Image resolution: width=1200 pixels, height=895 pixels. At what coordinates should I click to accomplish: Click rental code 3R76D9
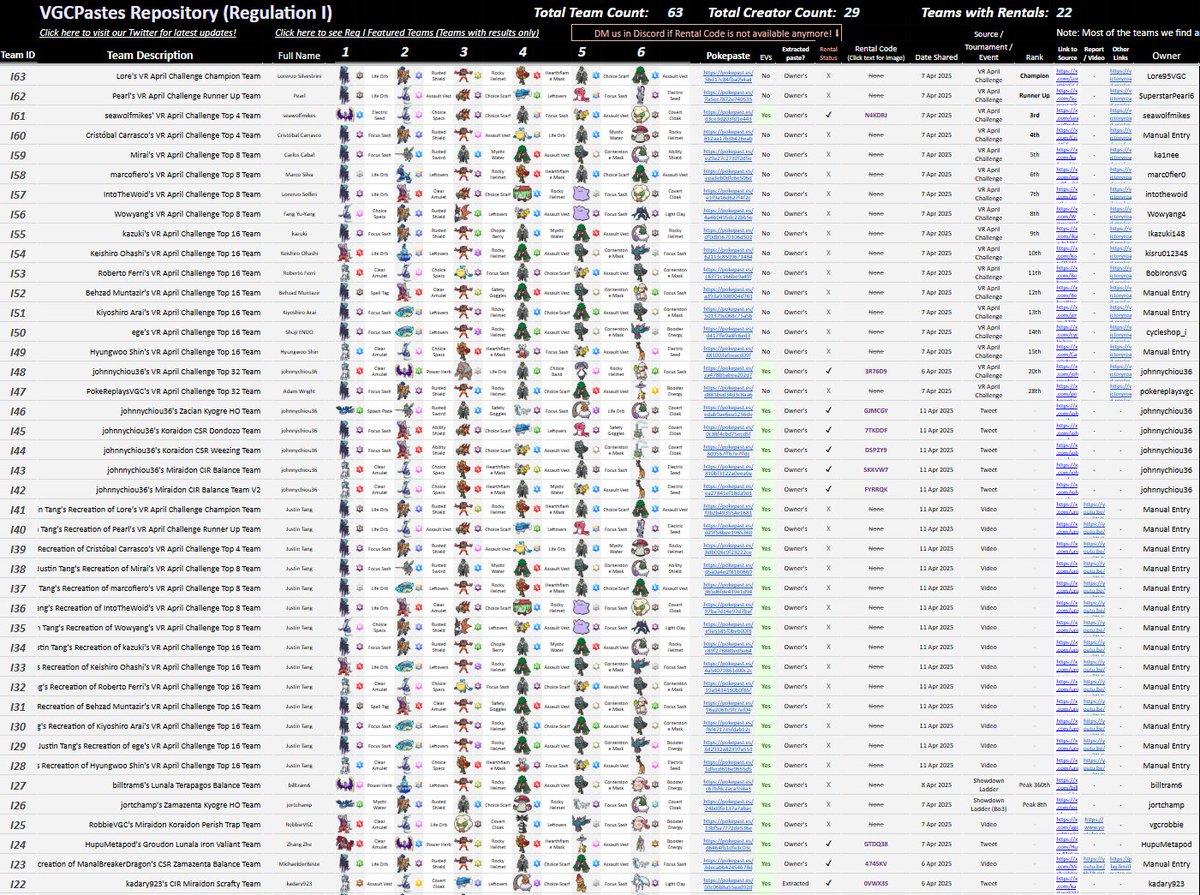[875, 372]
